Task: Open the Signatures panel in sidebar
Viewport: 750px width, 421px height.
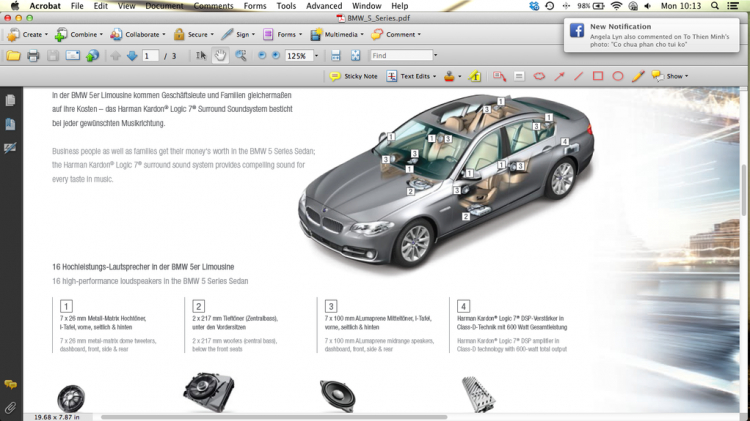Action: (10, 148)
